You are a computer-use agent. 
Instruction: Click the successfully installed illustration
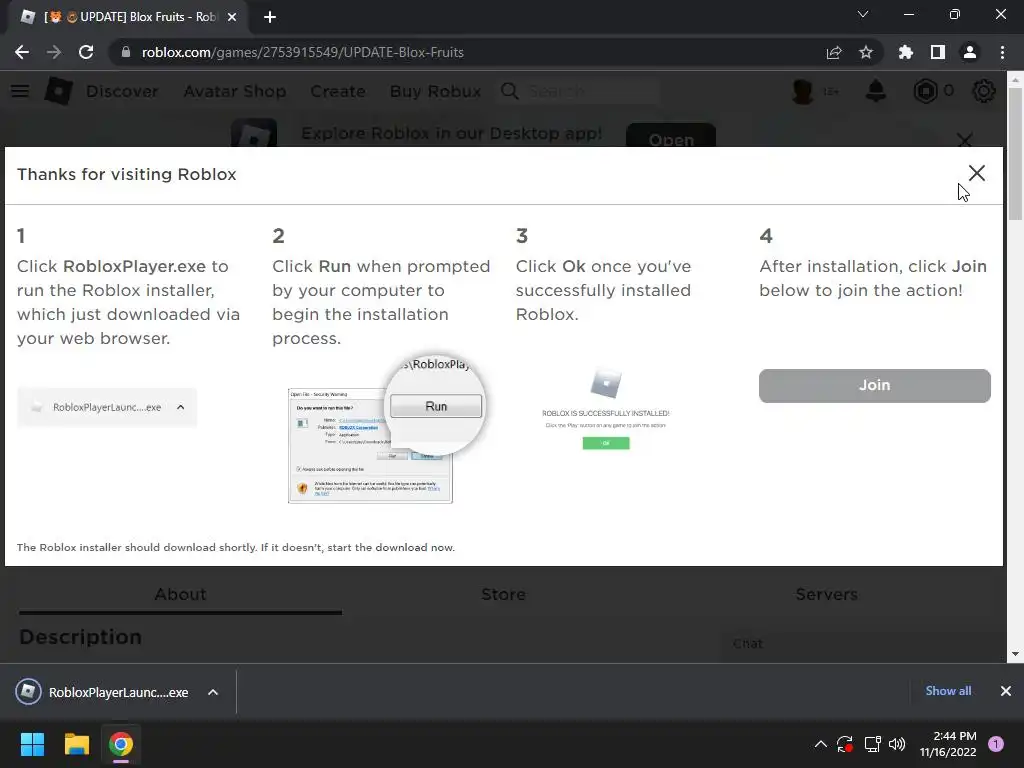[605, 408]
